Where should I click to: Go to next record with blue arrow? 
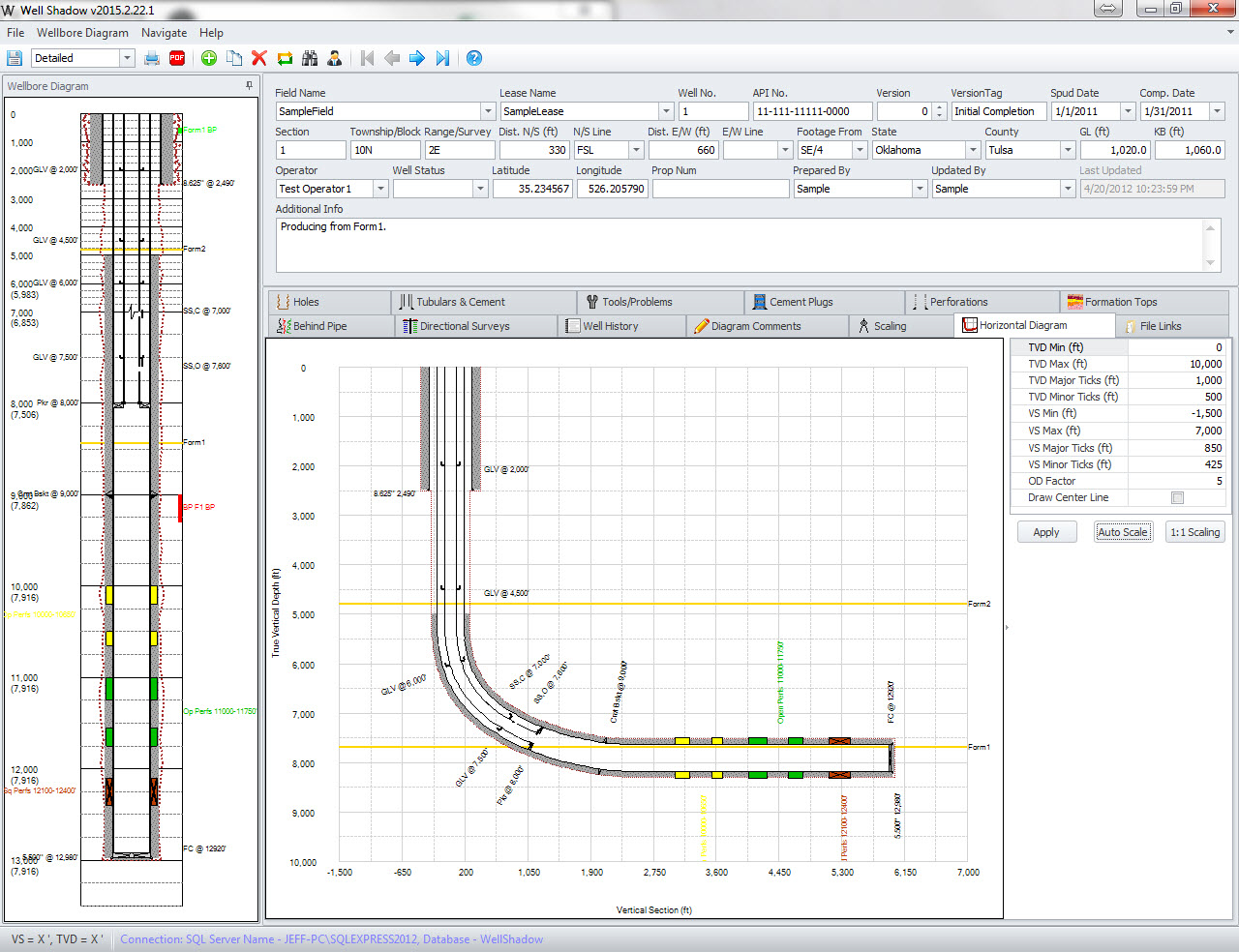pyautogui.click(x=417, y=58)
